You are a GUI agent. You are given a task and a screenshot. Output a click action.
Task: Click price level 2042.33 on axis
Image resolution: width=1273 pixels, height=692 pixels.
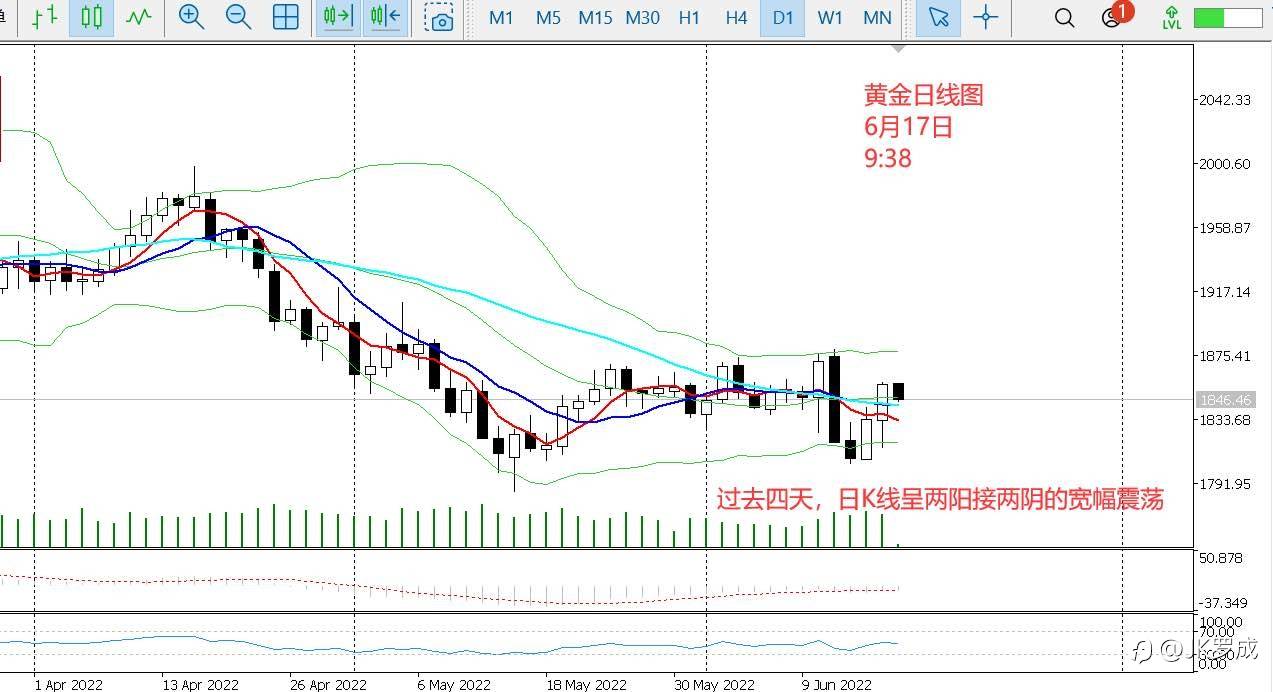[1225, 100]
